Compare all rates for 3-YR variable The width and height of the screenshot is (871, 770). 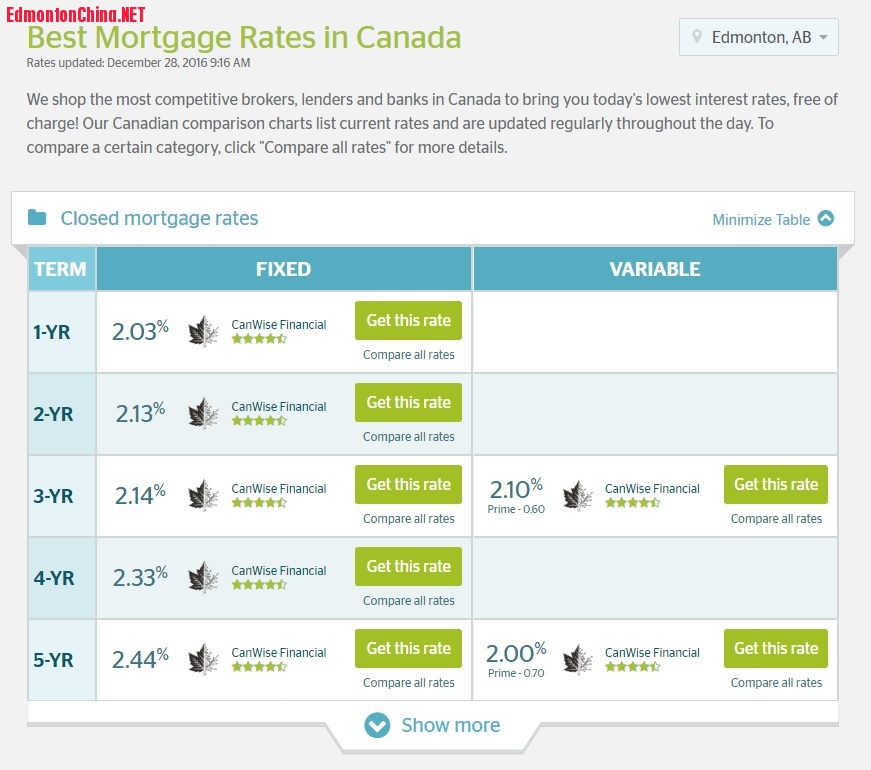tap(776, 519)
